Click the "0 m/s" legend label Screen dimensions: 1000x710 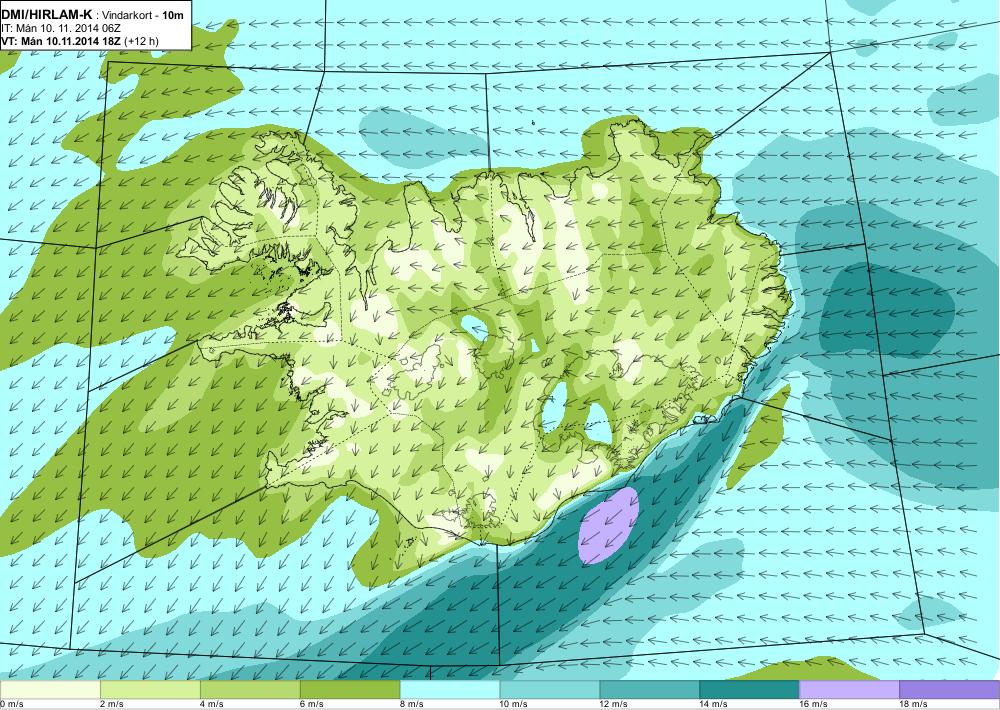tap(11, 704)
